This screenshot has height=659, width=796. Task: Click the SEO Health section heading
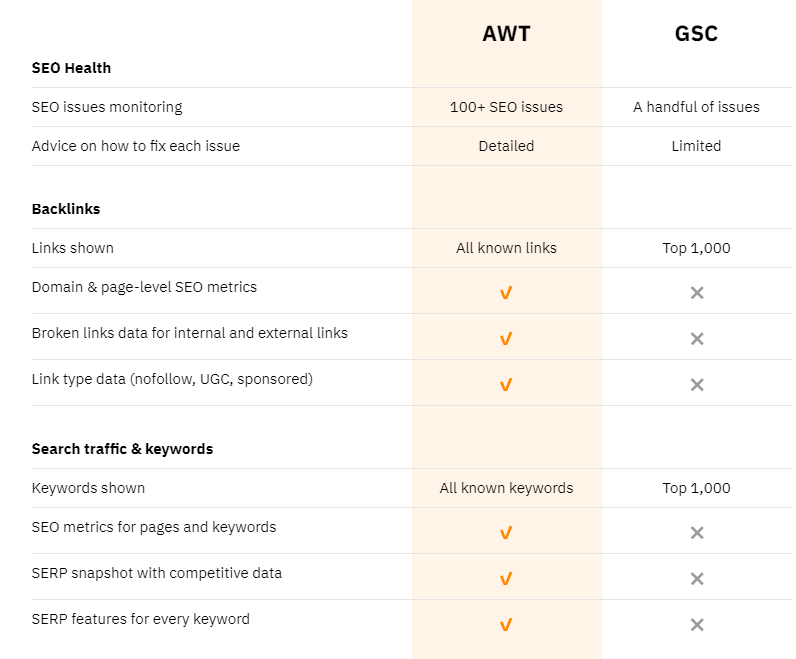pos(71,68)
